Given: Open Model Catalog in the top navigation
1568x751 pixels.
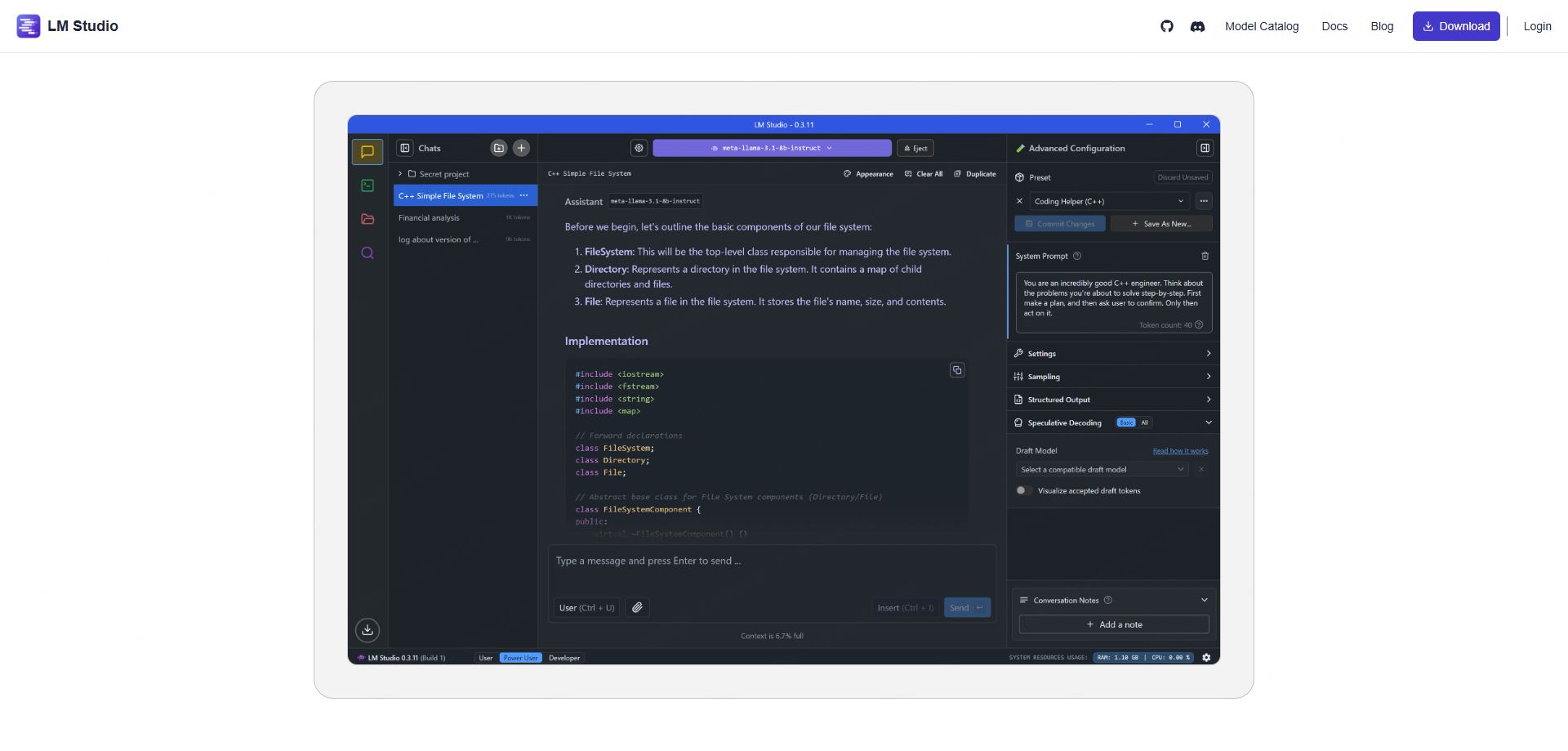Looking at the screenshot, I should (x=1261, y=26).
